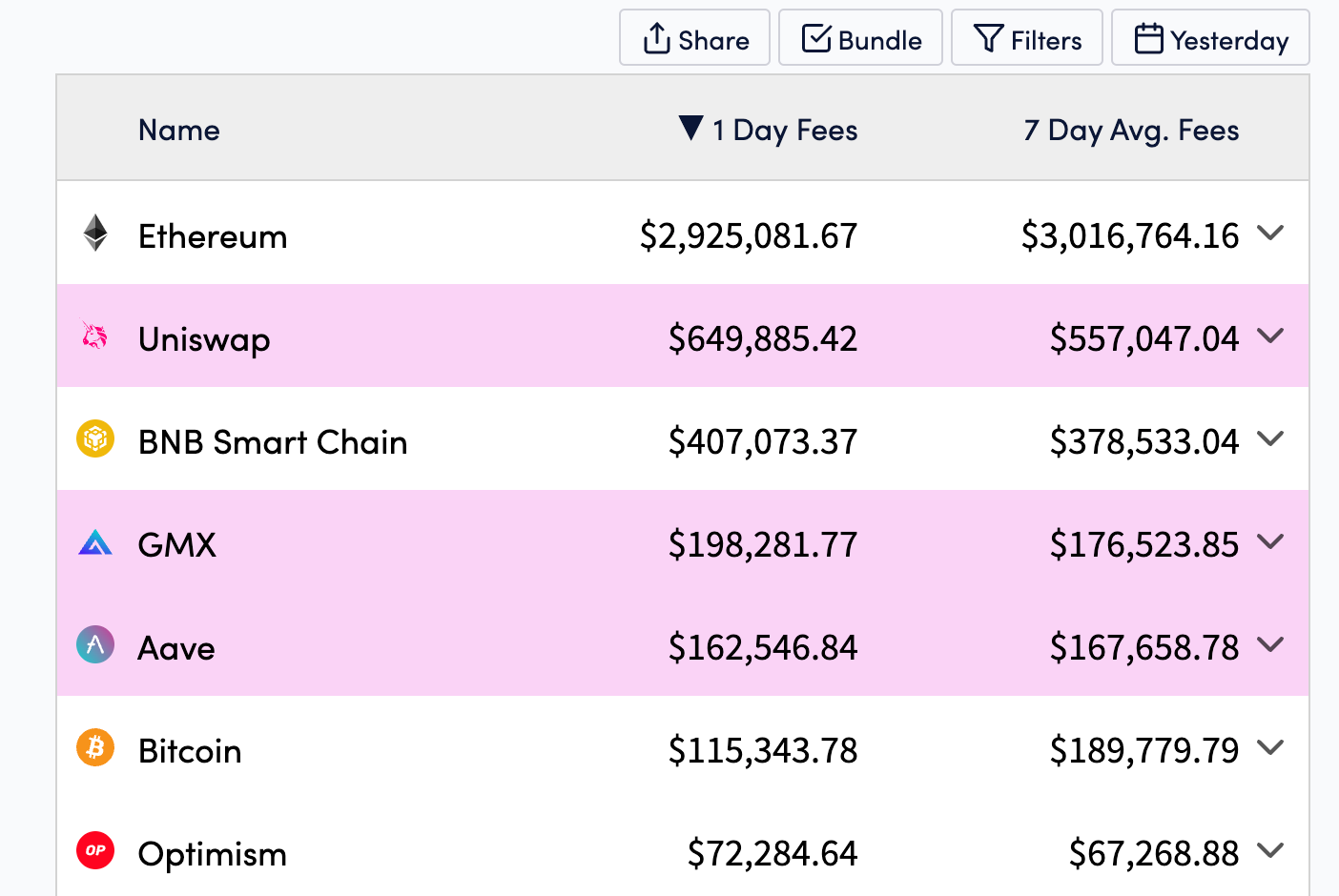Click the Ethereum diamond logo icon
Image resolution: width=1339 pixels, height=896 pixels.
(x=95, y=234)
